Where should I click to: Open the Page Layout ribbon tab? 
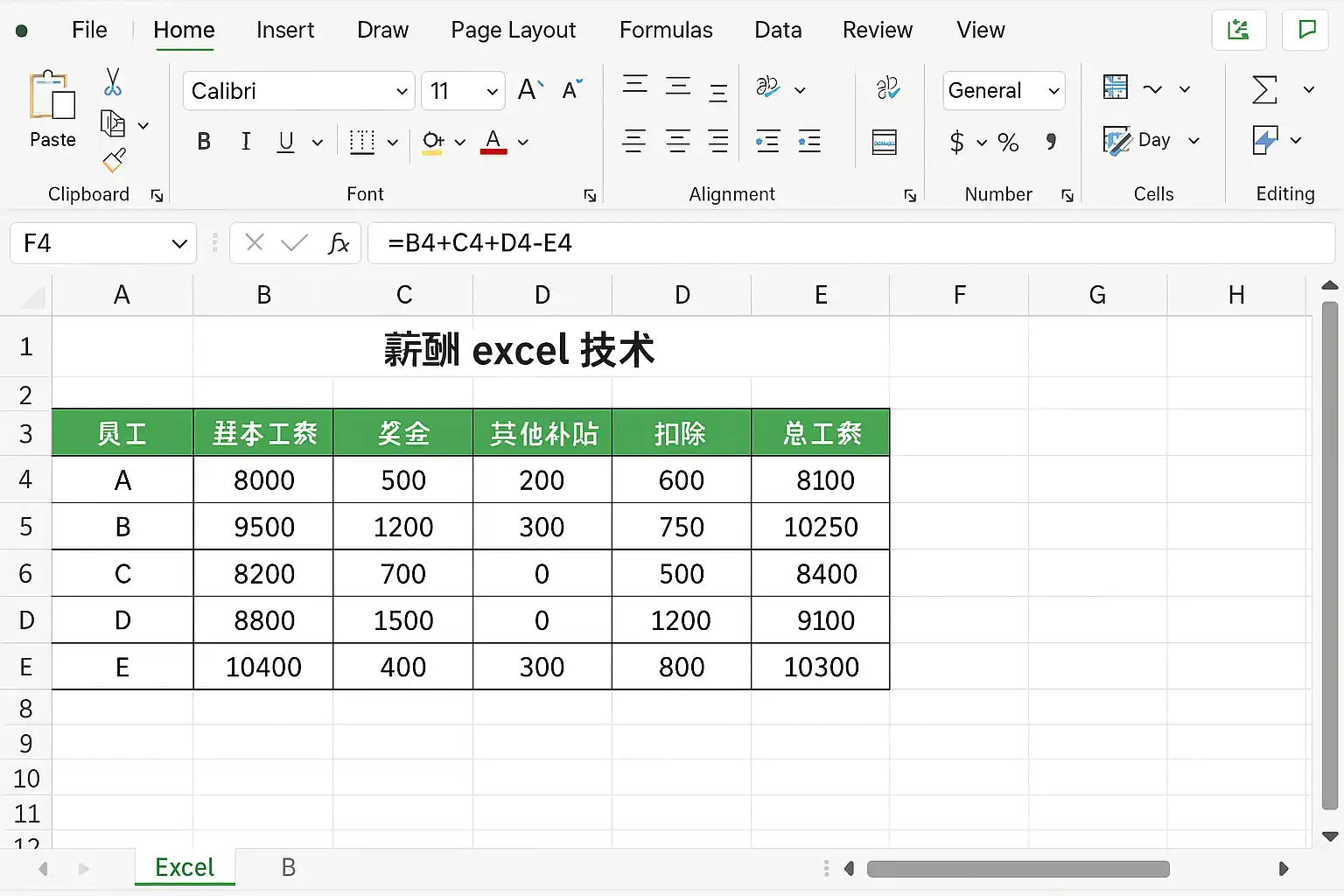click(x=513, y=30)
